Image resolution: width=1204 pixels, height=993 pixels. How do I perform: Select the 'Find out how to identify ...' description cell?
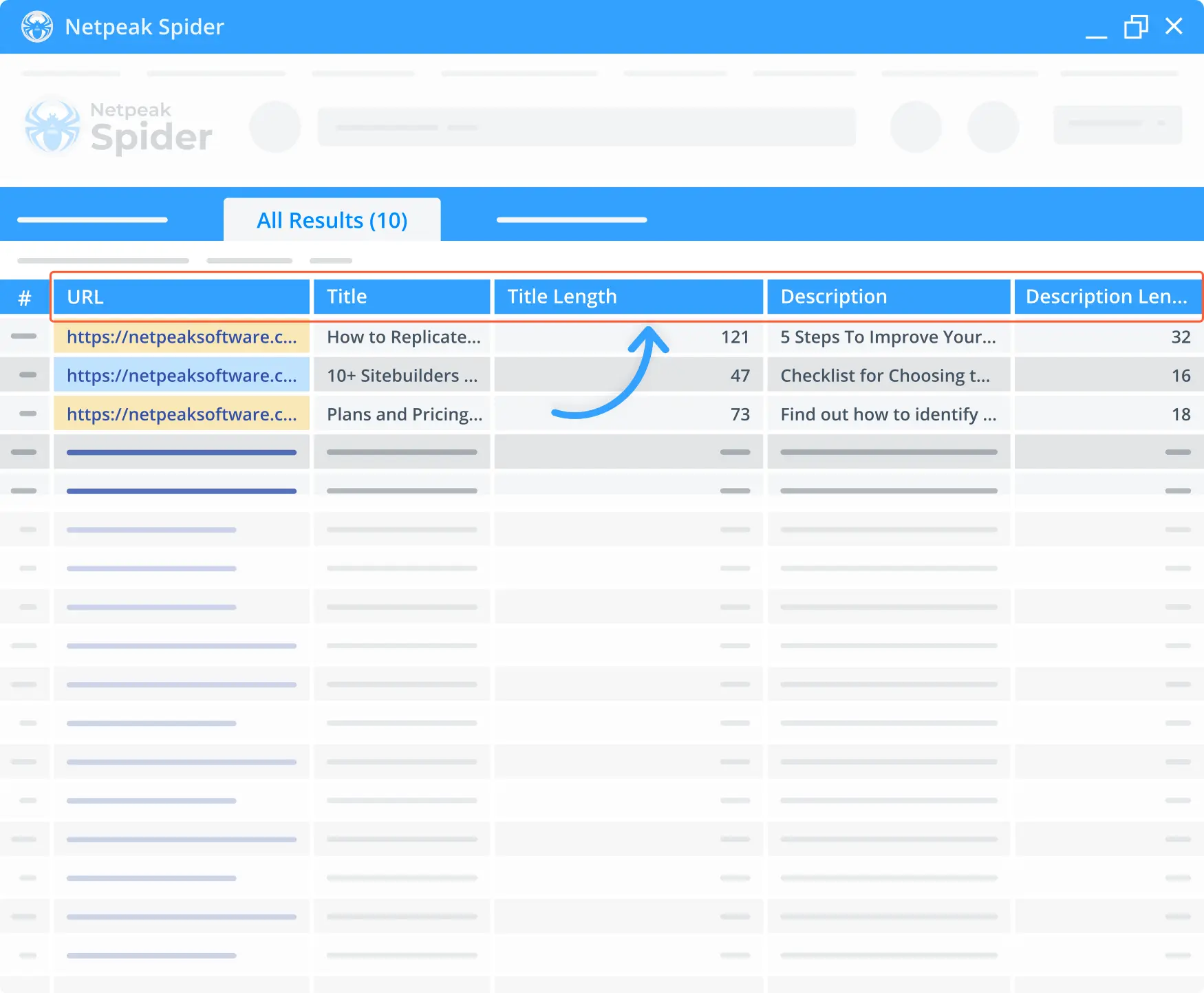tap(889, 414)
